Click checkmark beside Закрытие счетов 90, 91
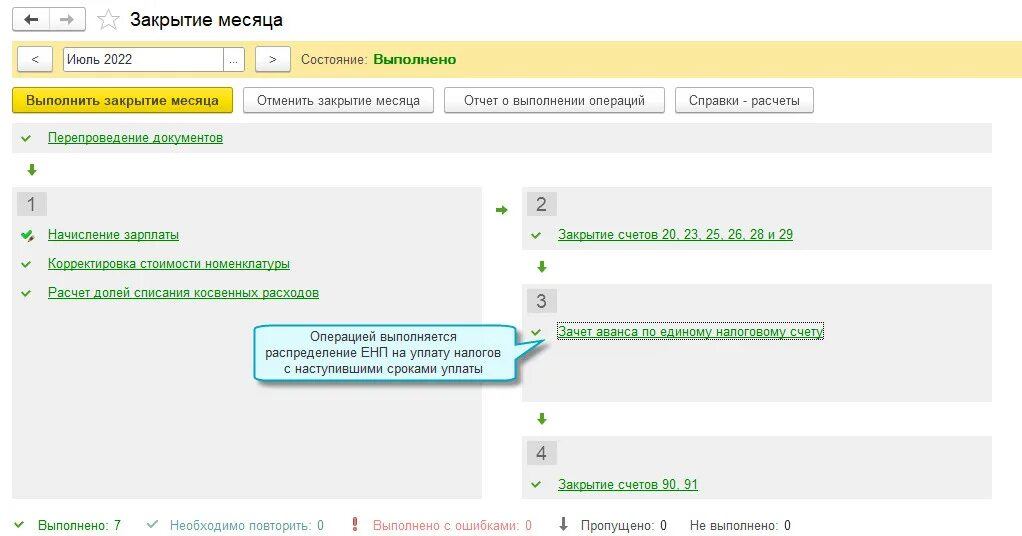 pos(536,484)
